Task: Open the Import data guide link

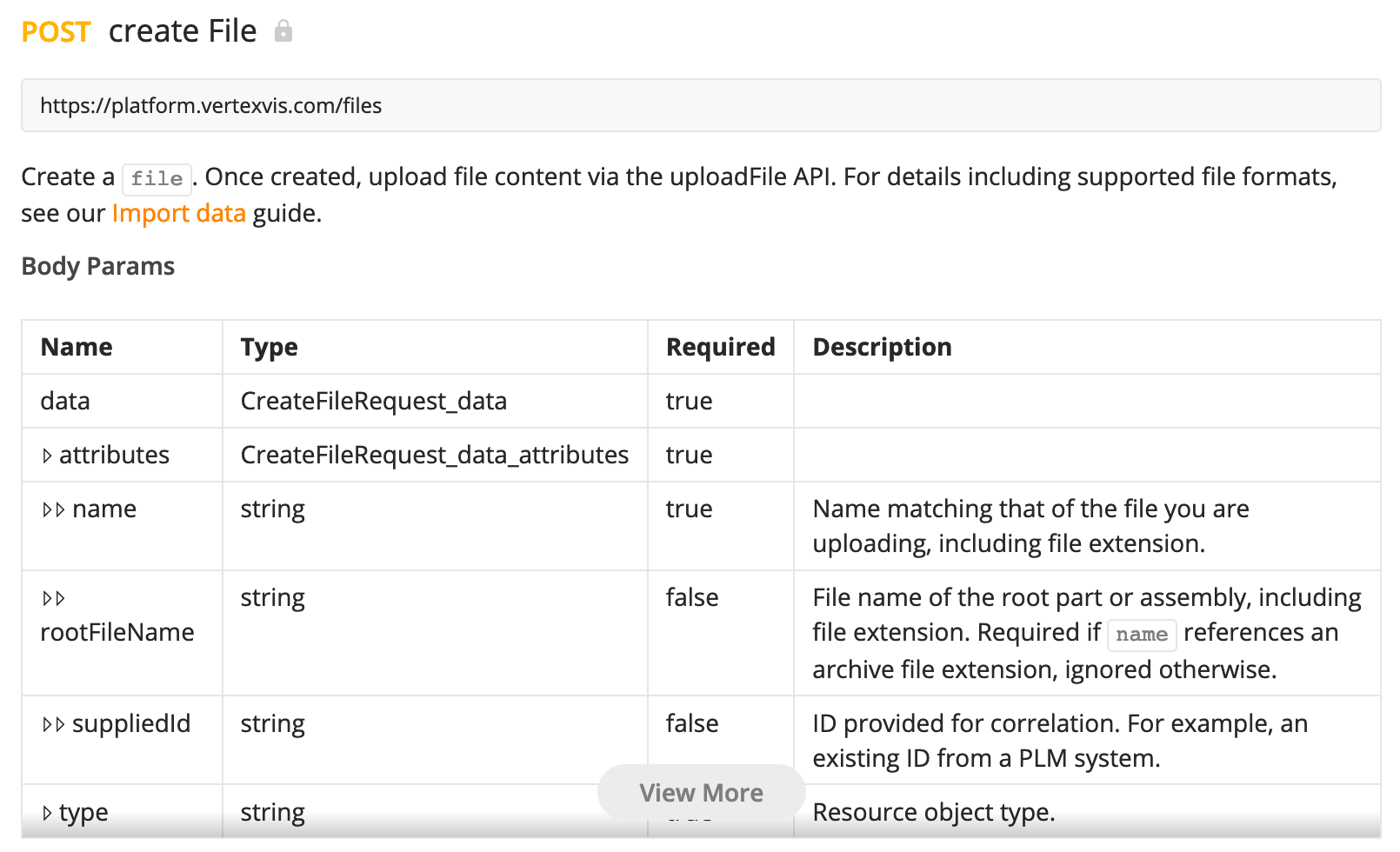Action: 178,213
